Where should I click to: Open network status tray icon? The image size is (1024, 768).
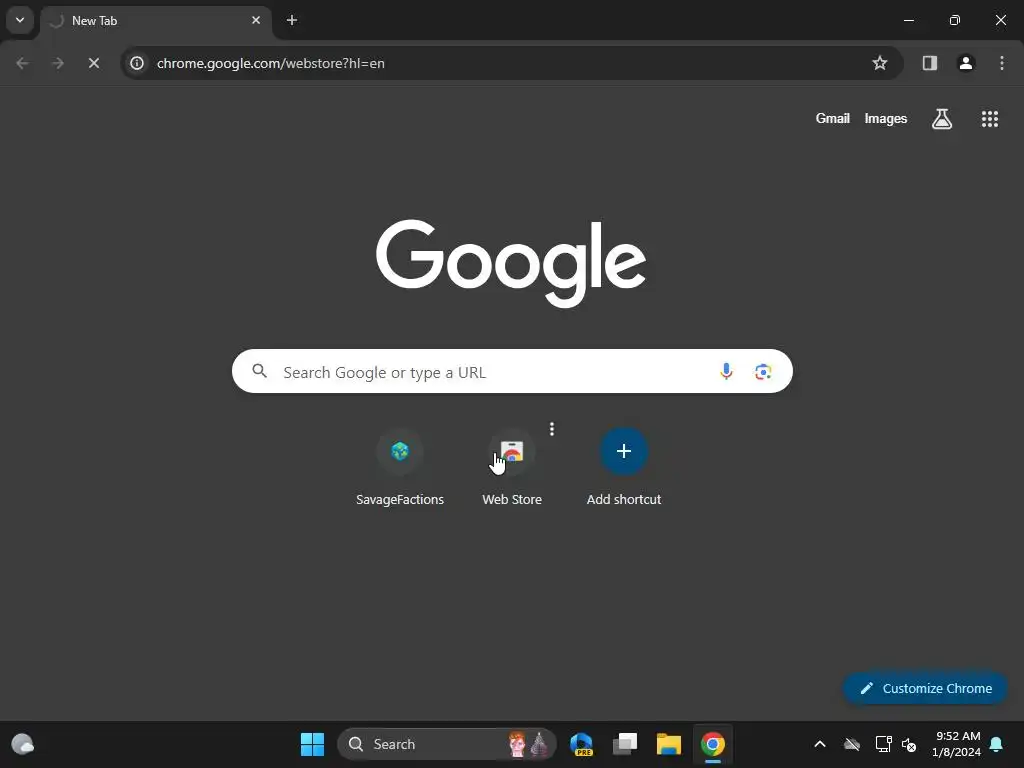pos(884,744)
